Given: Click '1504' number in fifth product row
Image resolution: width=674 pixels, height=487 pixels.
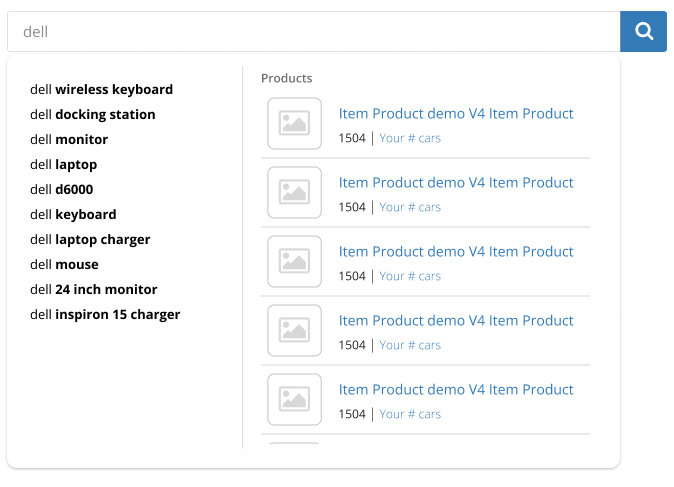Looking at the screenshot, I should pos(352,414).
